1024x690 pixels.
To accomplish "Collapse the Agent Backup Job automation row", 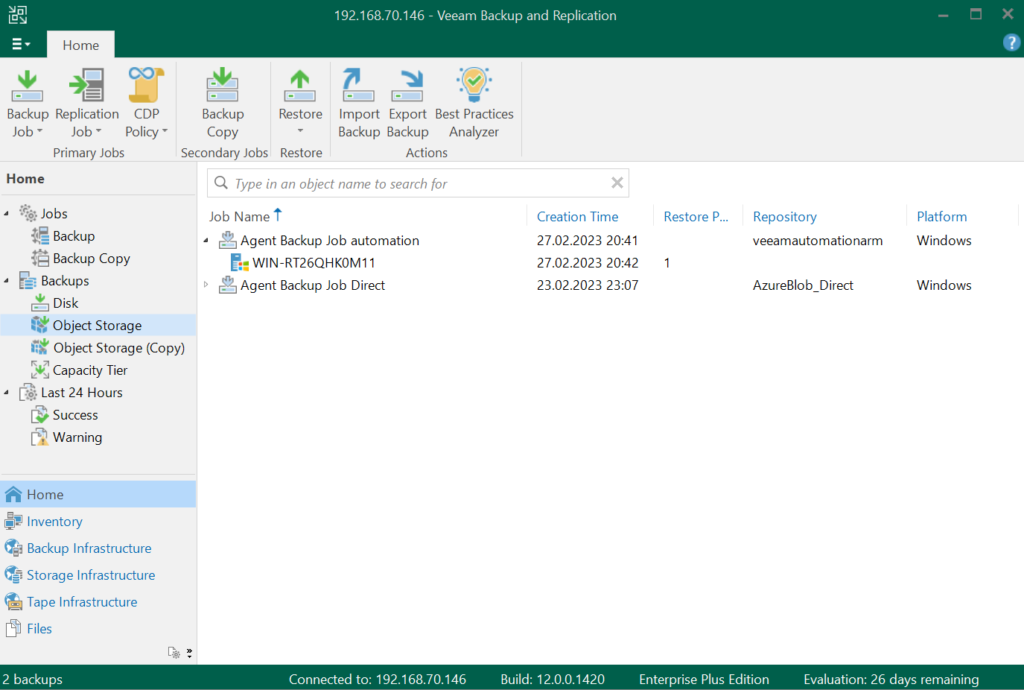I will (x=206, y=241).
